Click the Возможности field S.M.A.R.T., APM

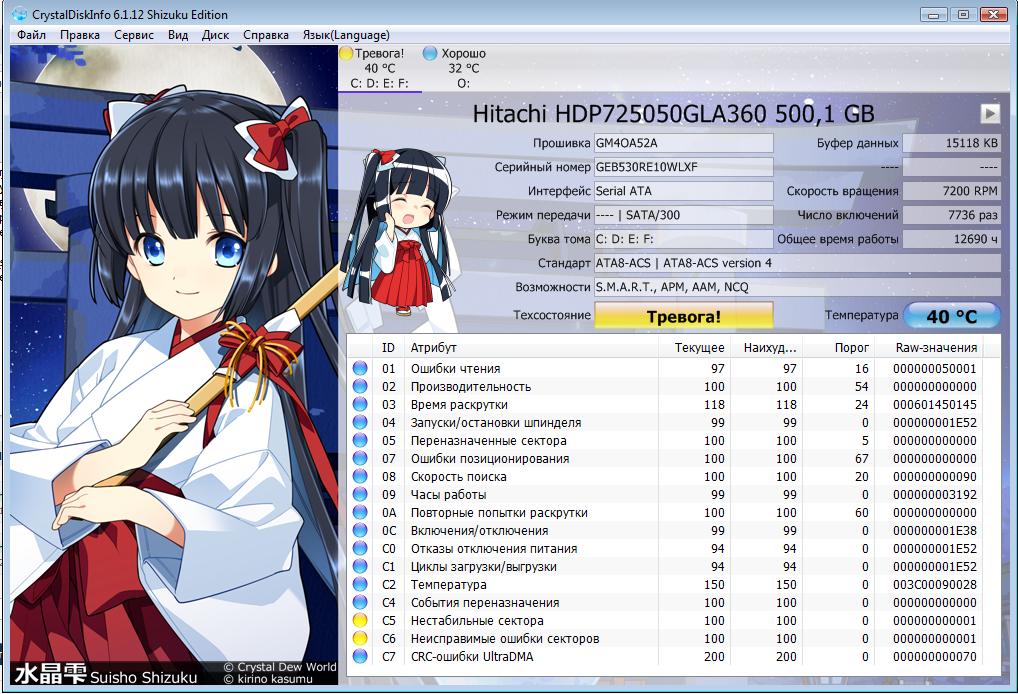tap(797, 287)
